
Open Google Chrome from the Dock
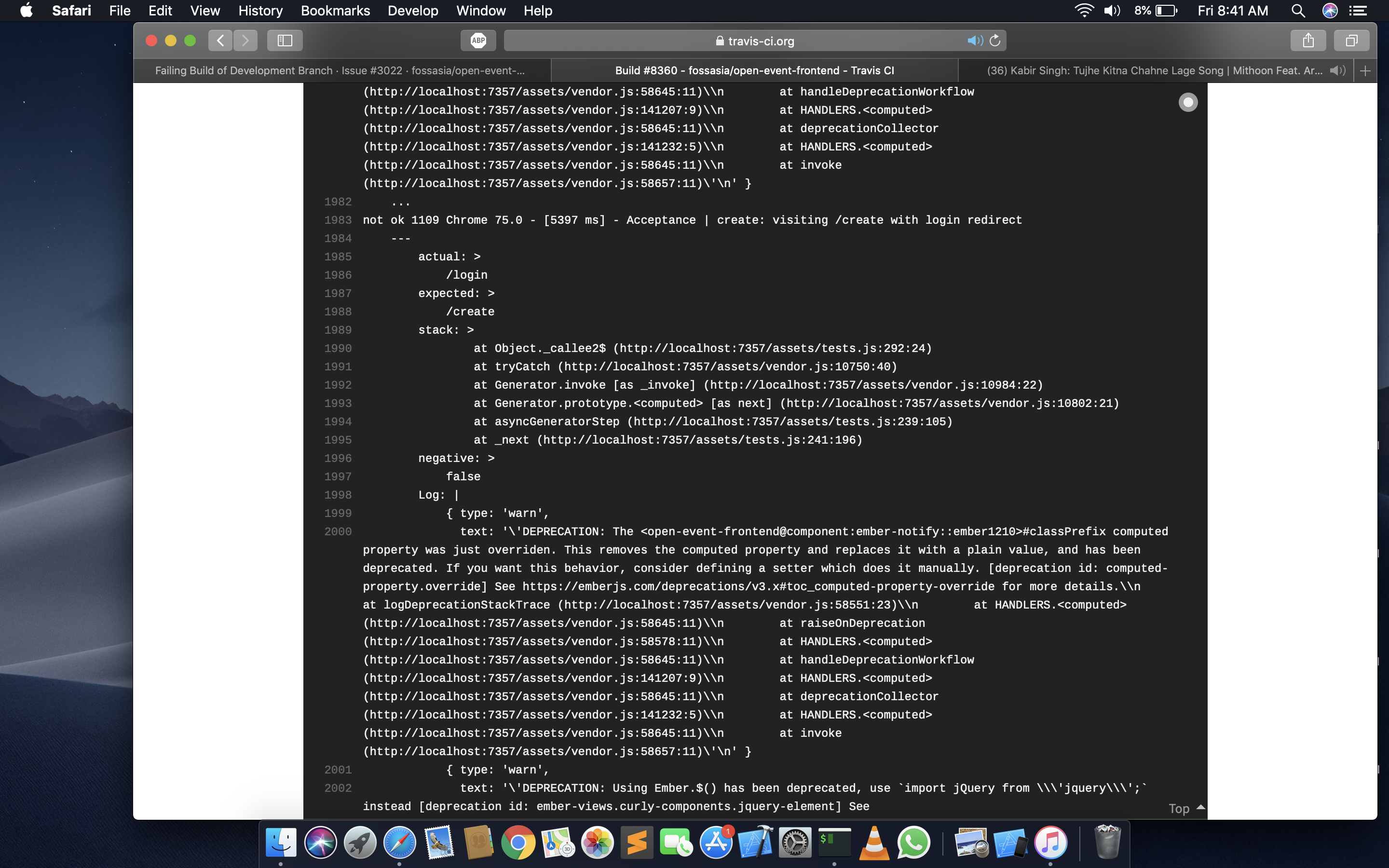(x=518, y=842)
